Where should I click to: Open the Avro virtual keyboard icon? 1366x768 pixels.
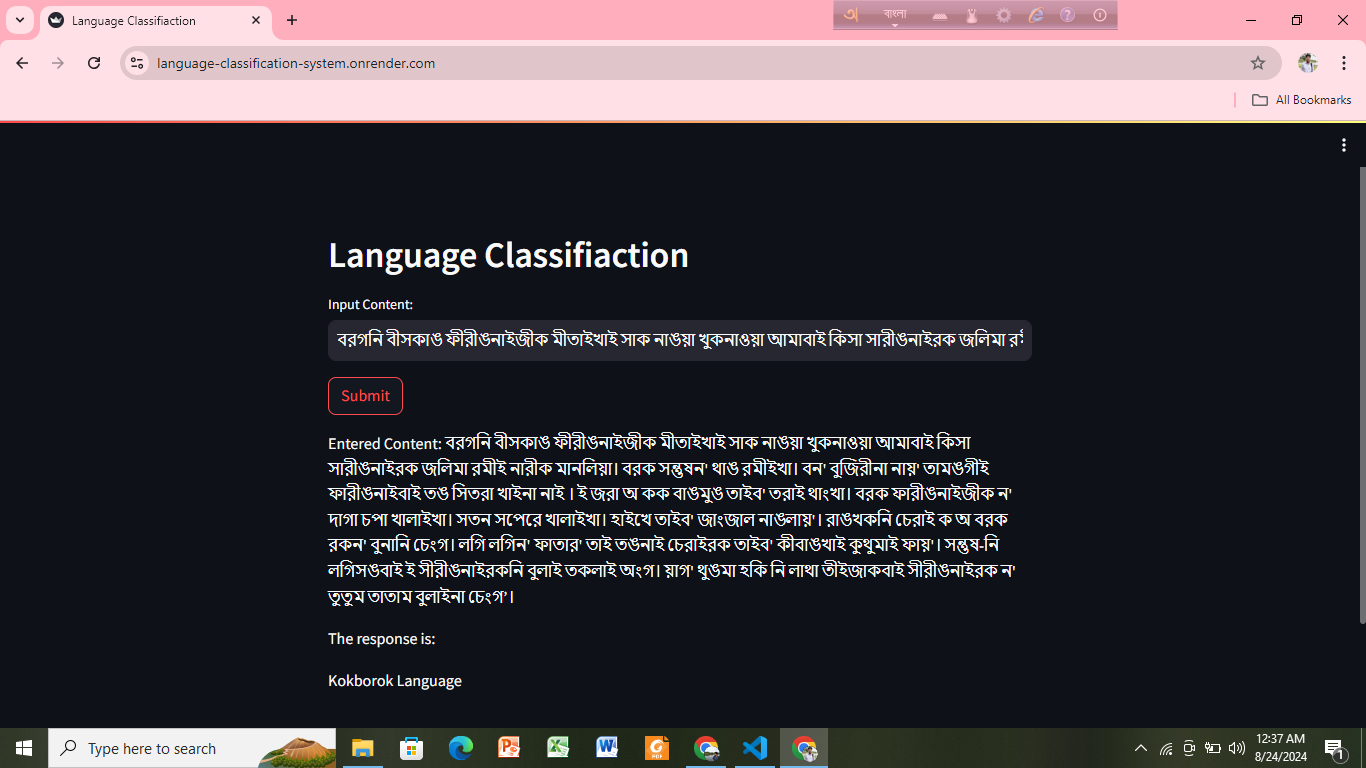click(x=940, y=16)
